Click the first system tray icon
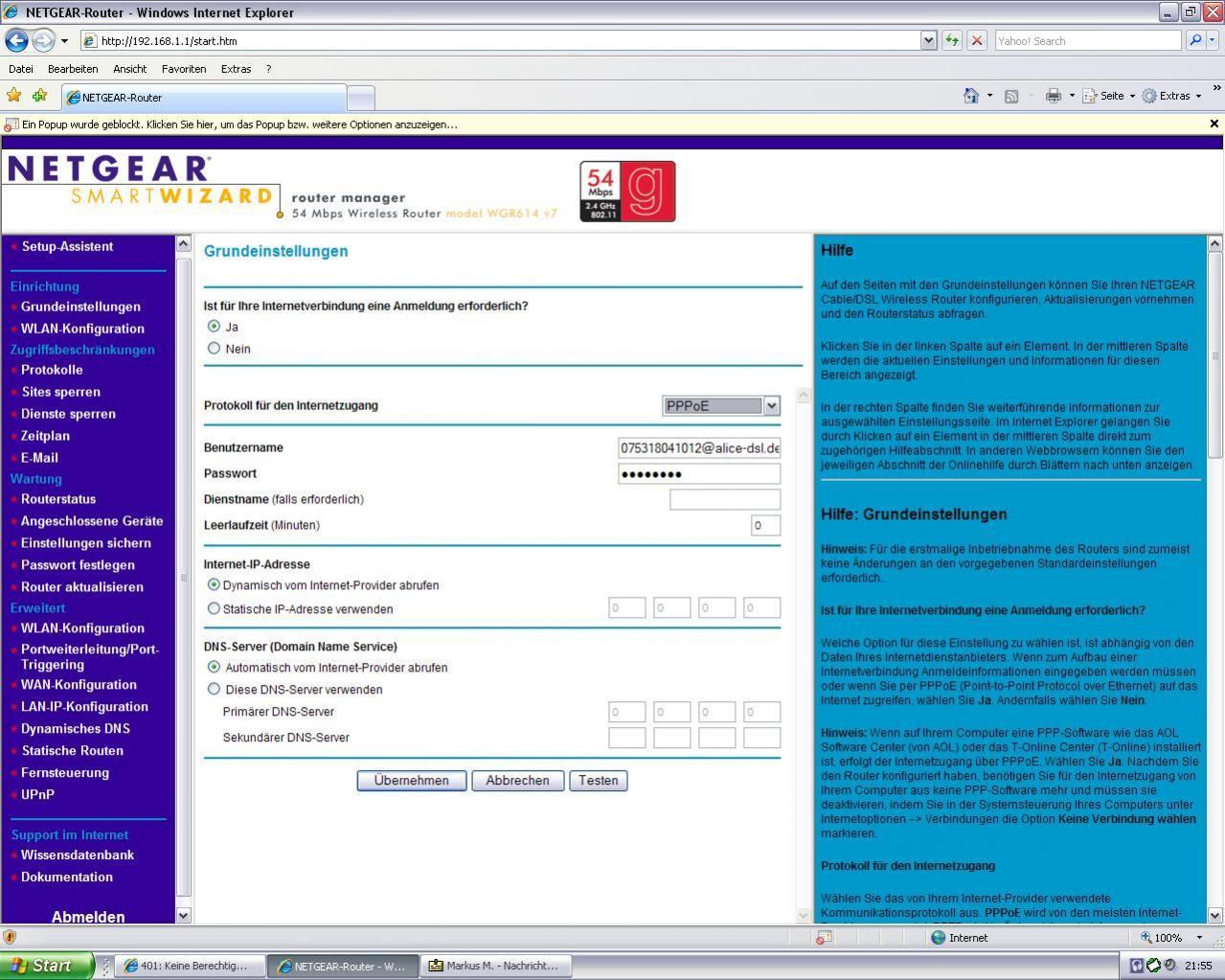Screen dimensions: 1225x980 tap(1136, 966)
